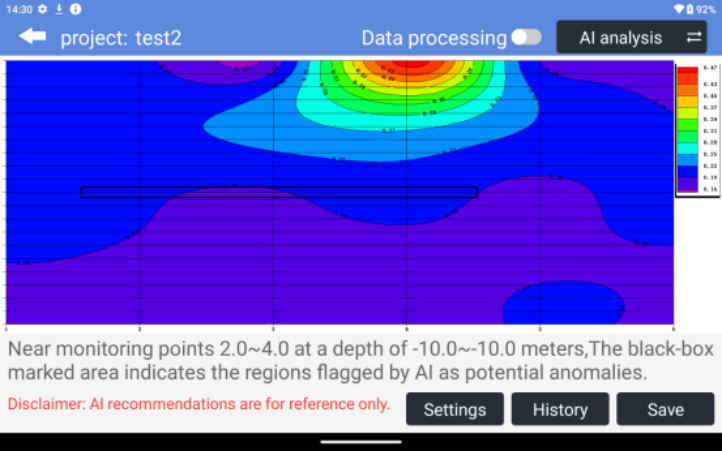
Task: Open the AI analysis mode dropdown
Action: 620,38
